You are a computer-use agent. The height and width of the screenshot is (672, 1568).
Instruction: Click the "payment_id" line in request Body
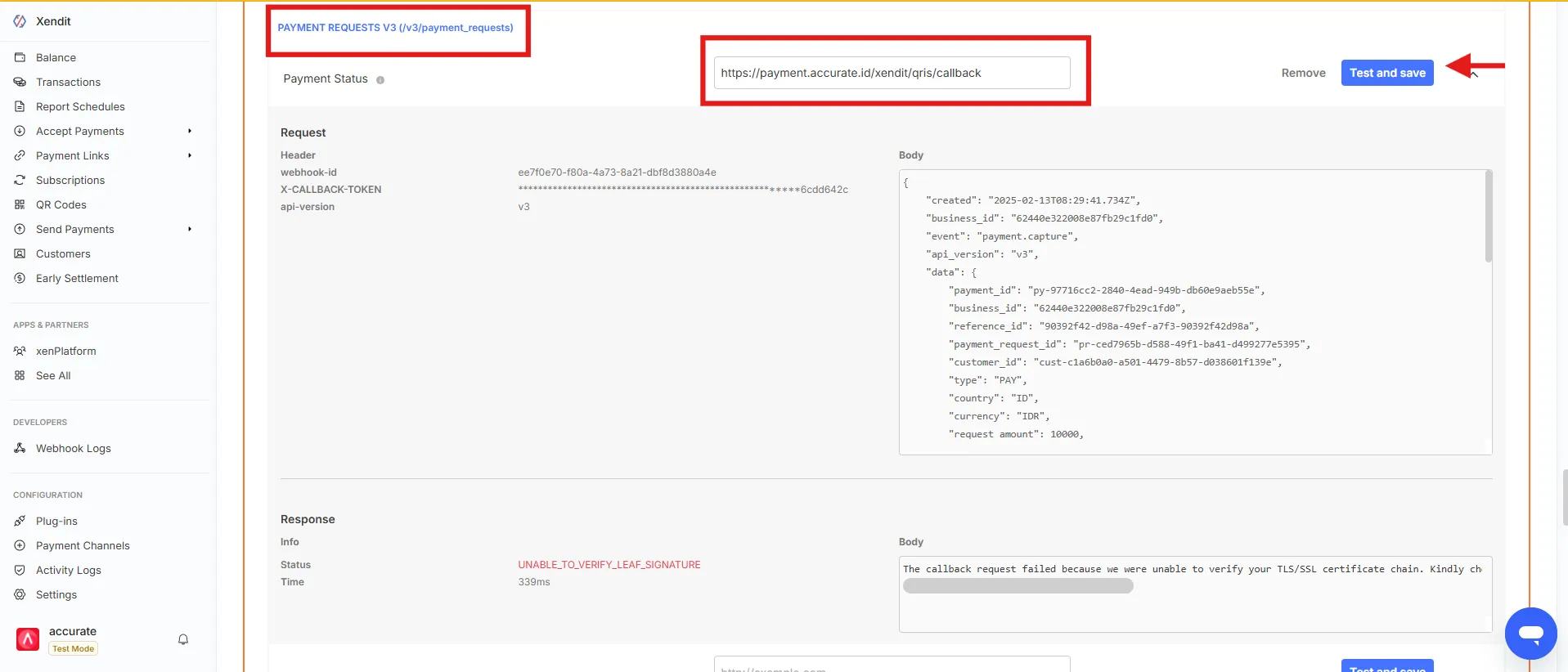(x=1107, y=290)
